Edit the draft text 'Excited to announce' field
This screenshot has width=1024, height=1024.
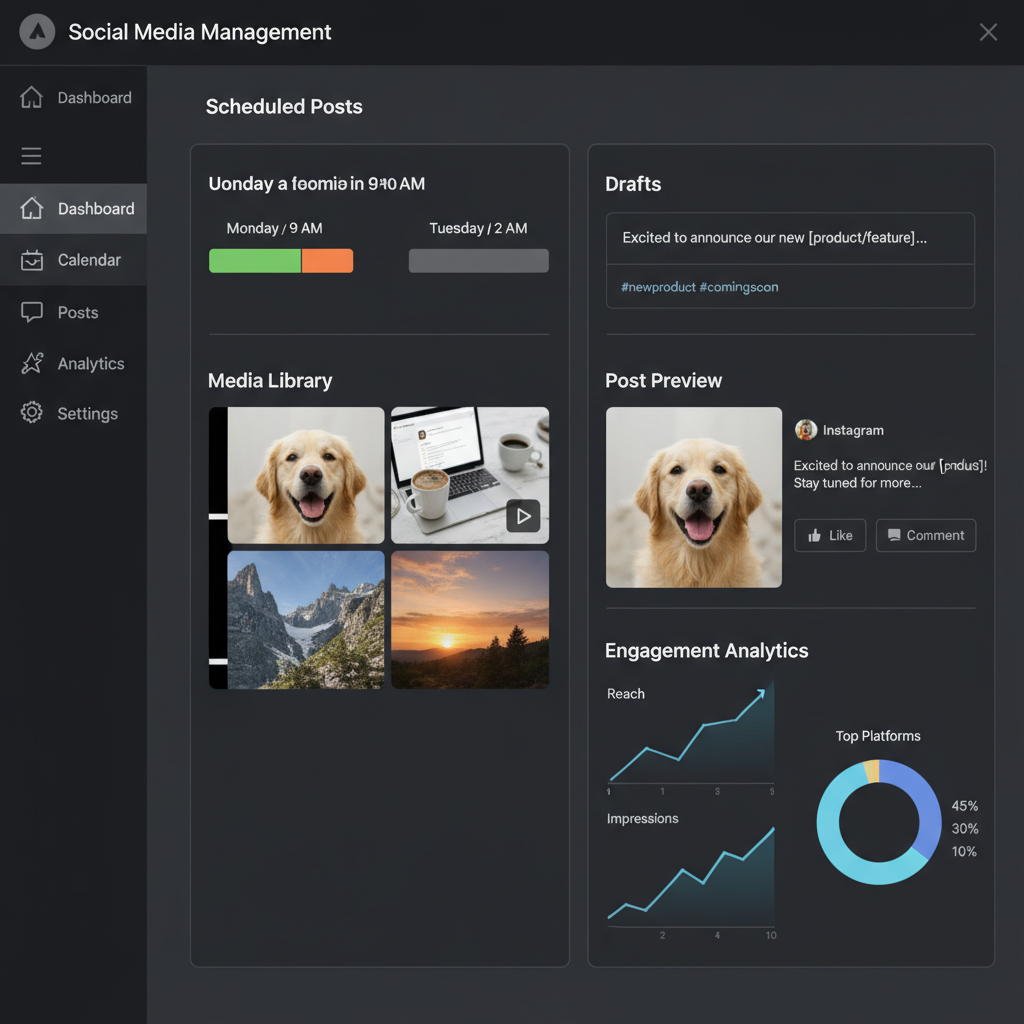tap(790, 238)
